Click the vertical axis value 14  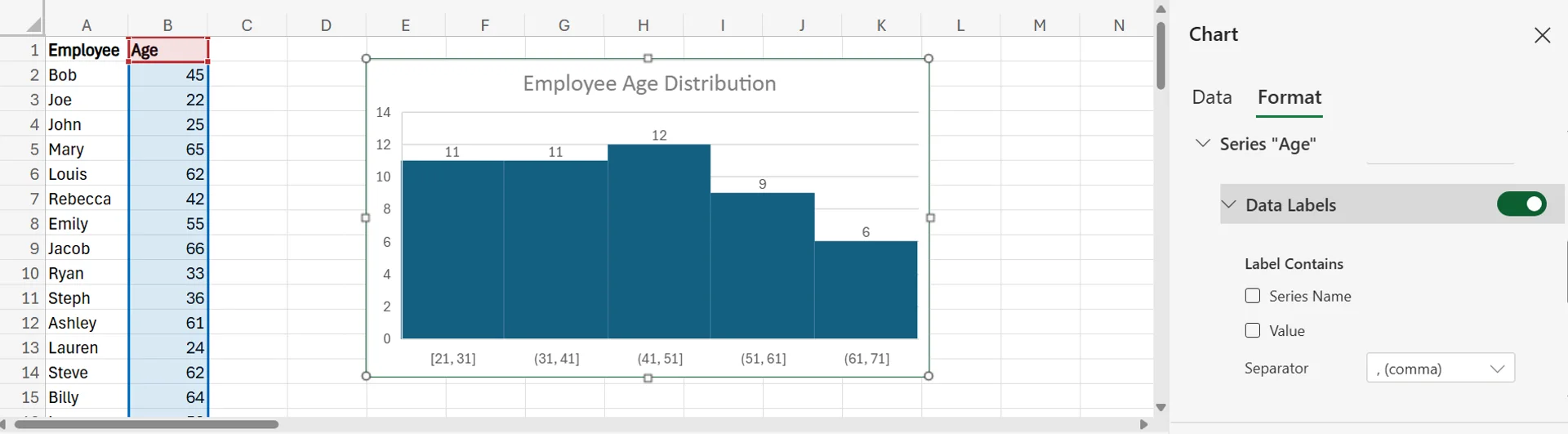click(383, 112)
